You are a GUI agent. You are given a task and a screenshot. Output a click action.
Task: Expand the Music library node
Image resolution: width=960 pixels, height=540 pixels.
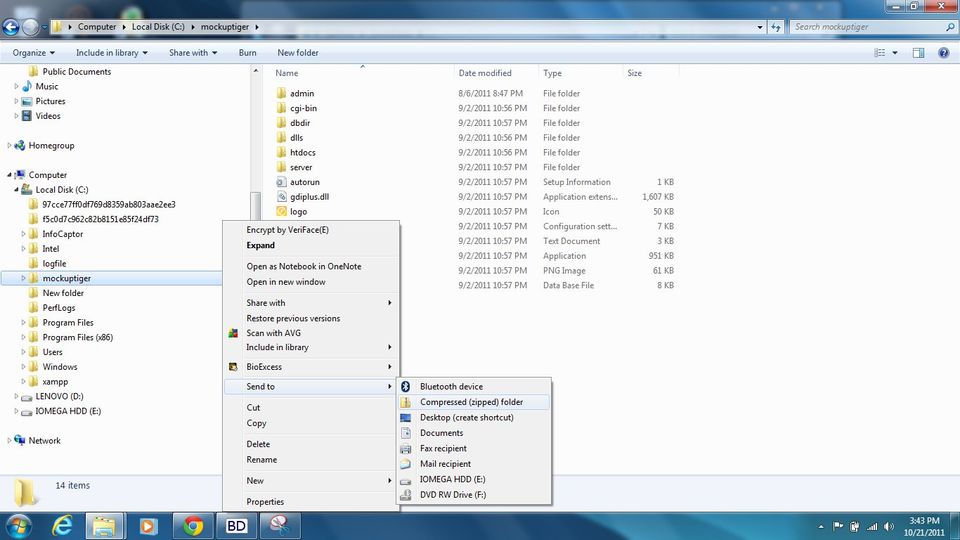[x=17, y=86]
